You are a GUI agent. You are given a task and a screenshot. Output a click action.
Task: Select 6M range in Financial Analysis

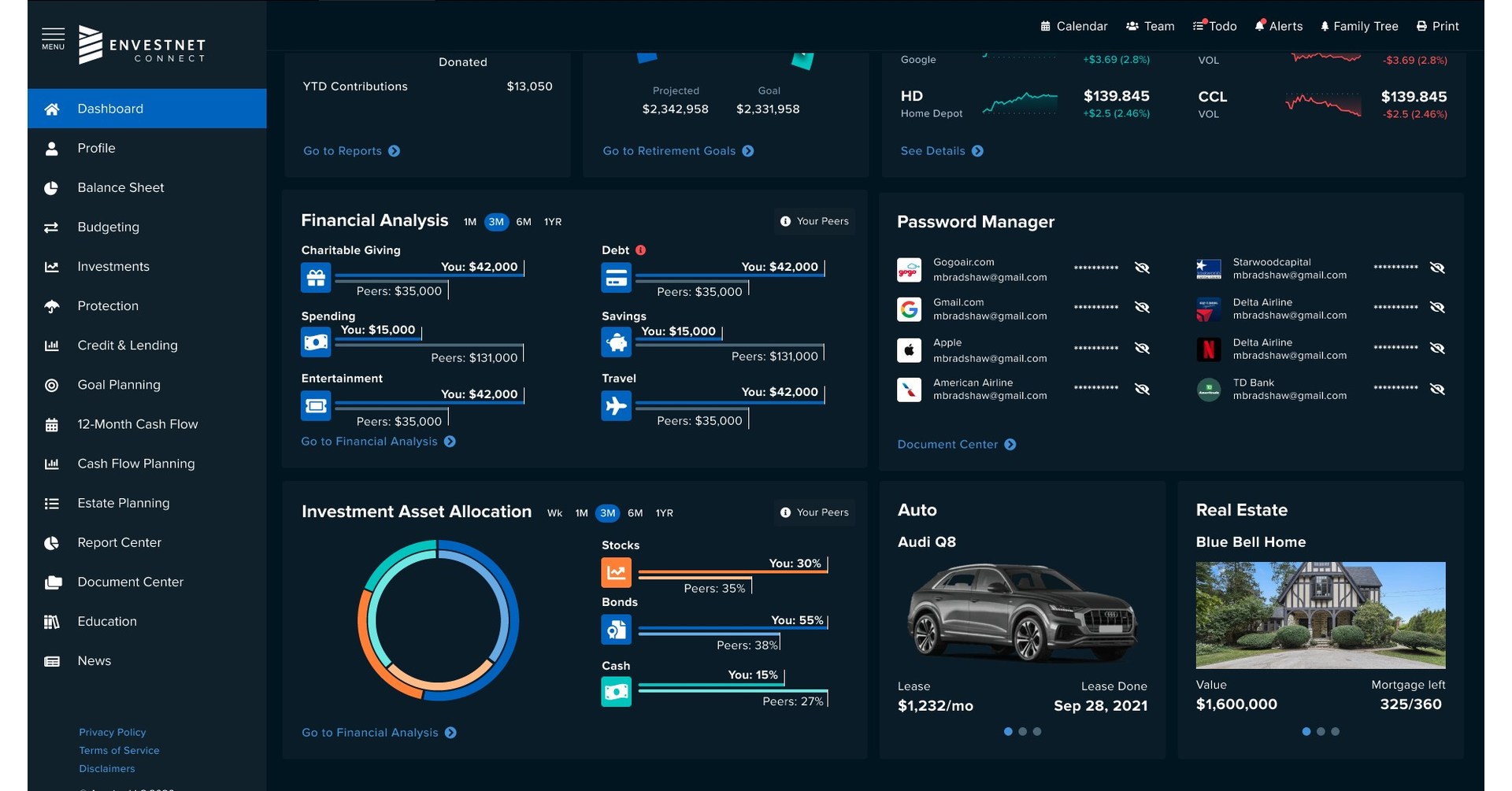click(524, 222)
